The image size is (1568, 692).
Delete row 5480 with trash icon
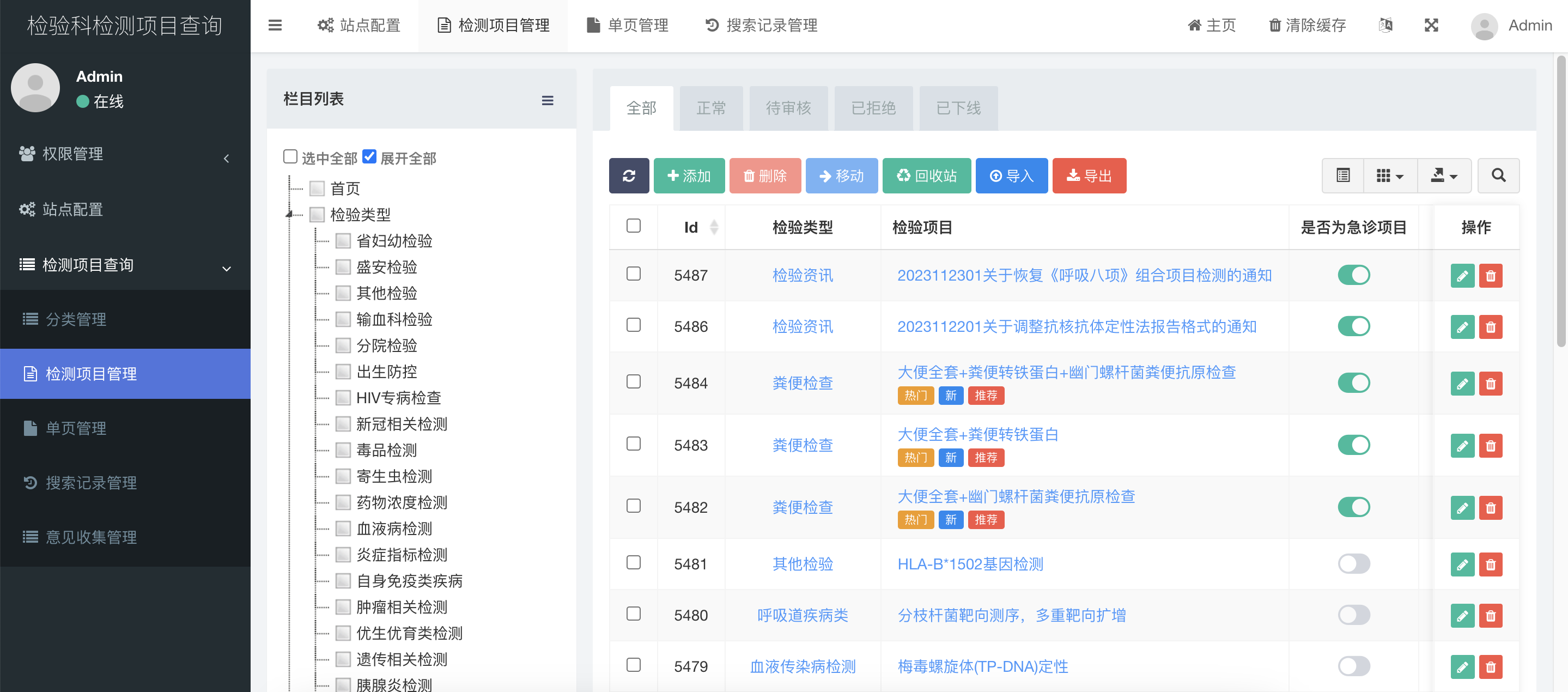click(x=1491, y=615)
